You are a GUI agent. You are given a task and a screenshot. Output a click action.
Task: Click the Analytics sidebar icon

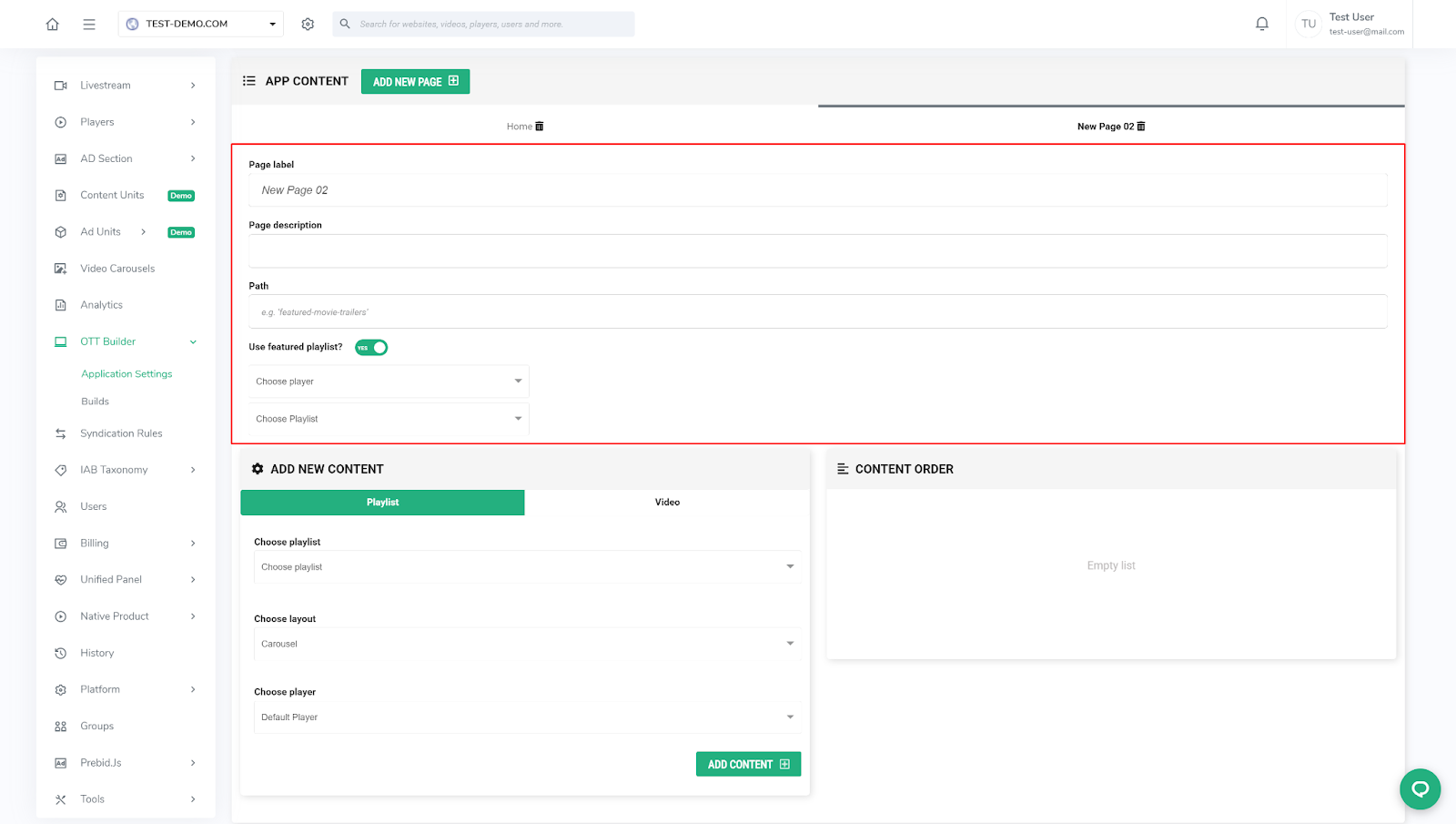61,305
